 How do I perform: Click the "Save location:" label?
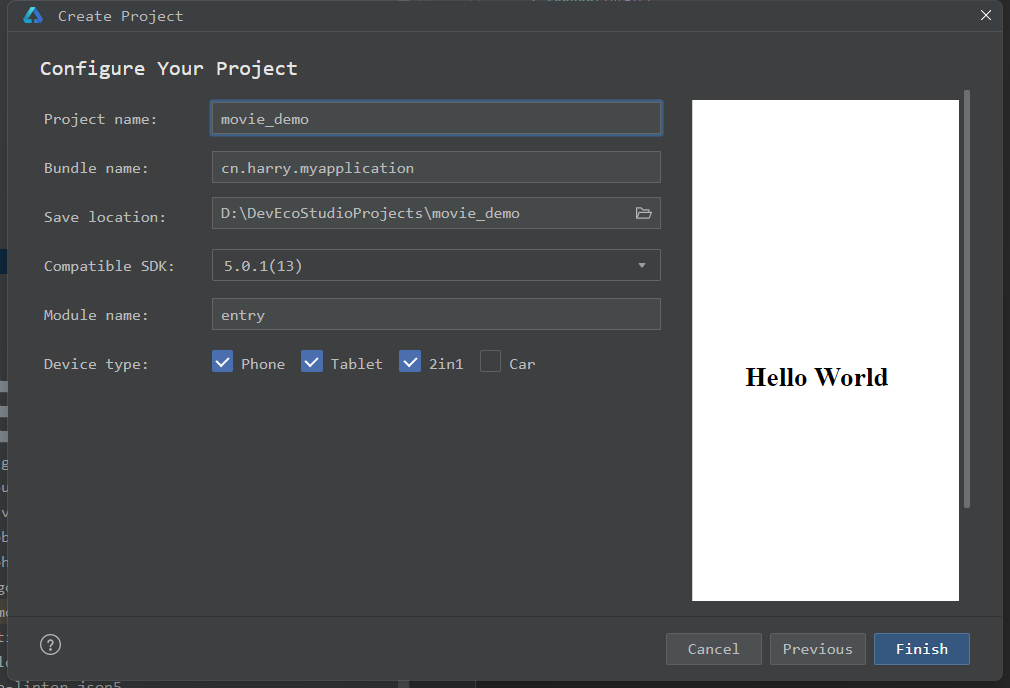click(105, 217)
